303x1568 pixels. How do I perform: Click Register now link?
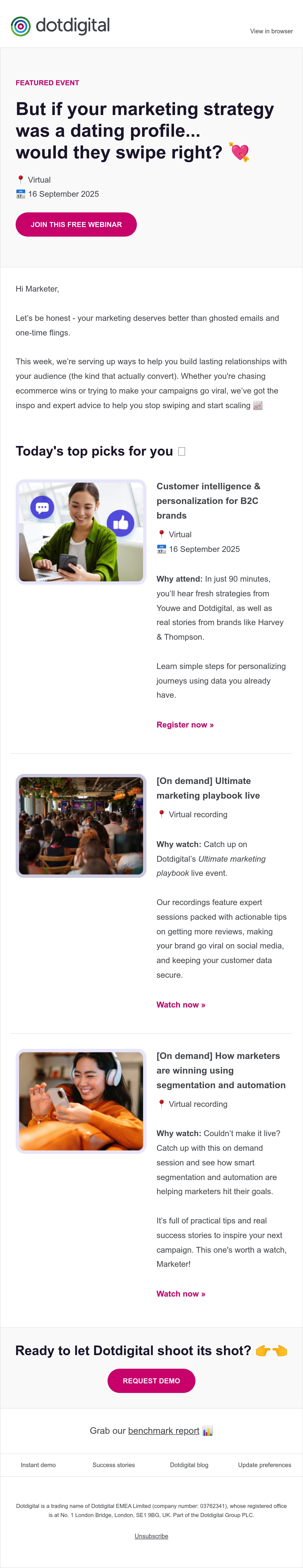185,725
